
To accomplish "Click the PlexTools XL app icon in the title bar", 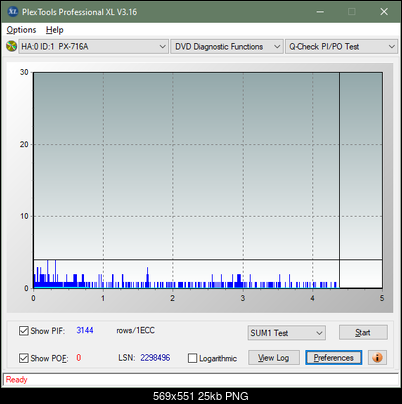I will [x=13, y=12].
